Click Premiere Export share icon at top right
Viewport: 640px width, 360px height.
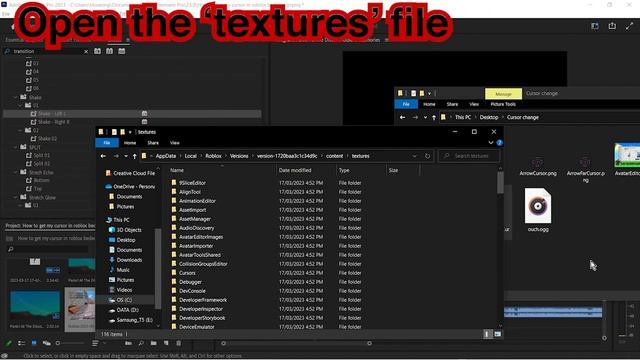(612, 26)
